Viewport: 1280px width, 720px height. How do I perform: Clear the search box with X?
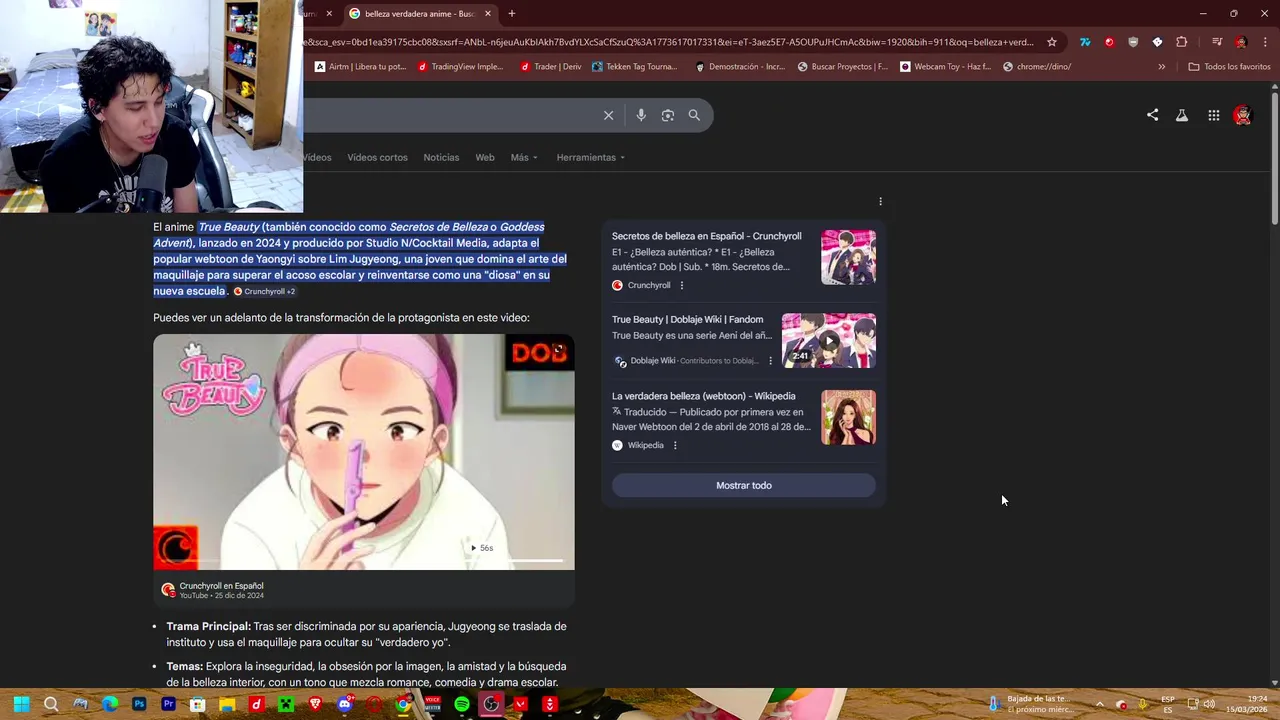(608, 115)
